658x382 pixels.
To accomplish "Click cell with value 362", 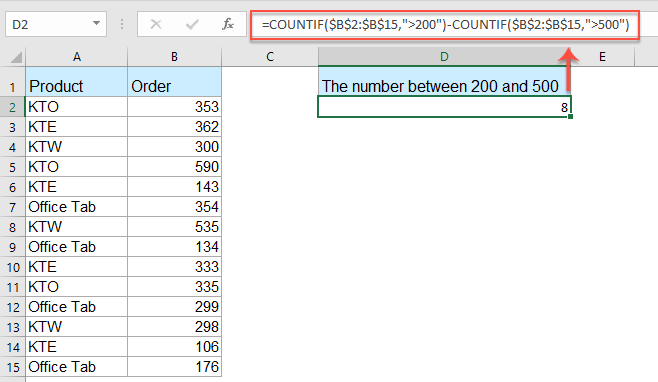I will pyautogui.click(x=174, y=127).
